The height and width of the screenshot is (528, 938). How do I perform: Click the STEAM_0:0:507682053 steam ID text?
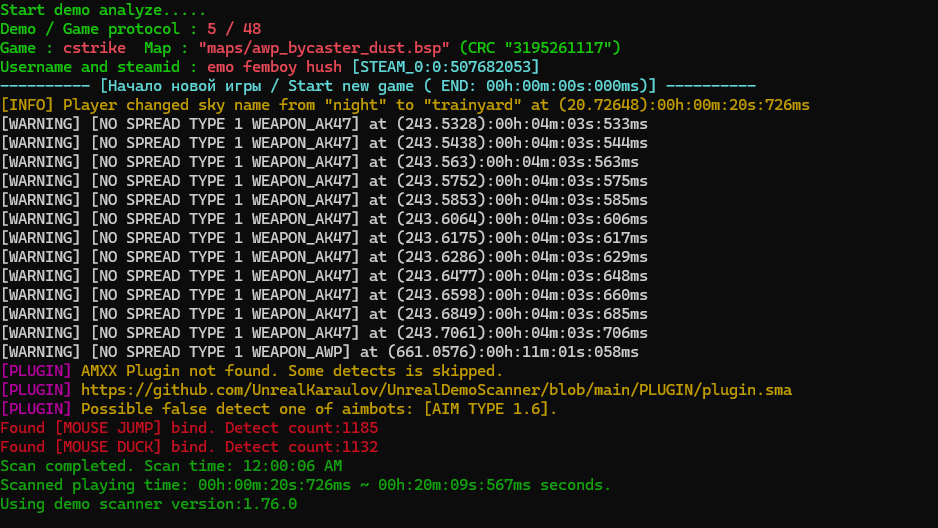pos(446,66)
